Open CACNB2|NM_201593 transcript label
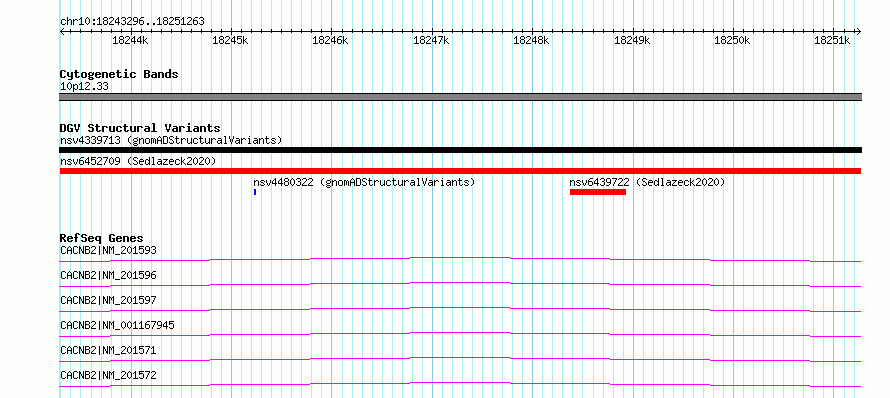The width and height of the screenshot is (890, 398). click(108, 250)
